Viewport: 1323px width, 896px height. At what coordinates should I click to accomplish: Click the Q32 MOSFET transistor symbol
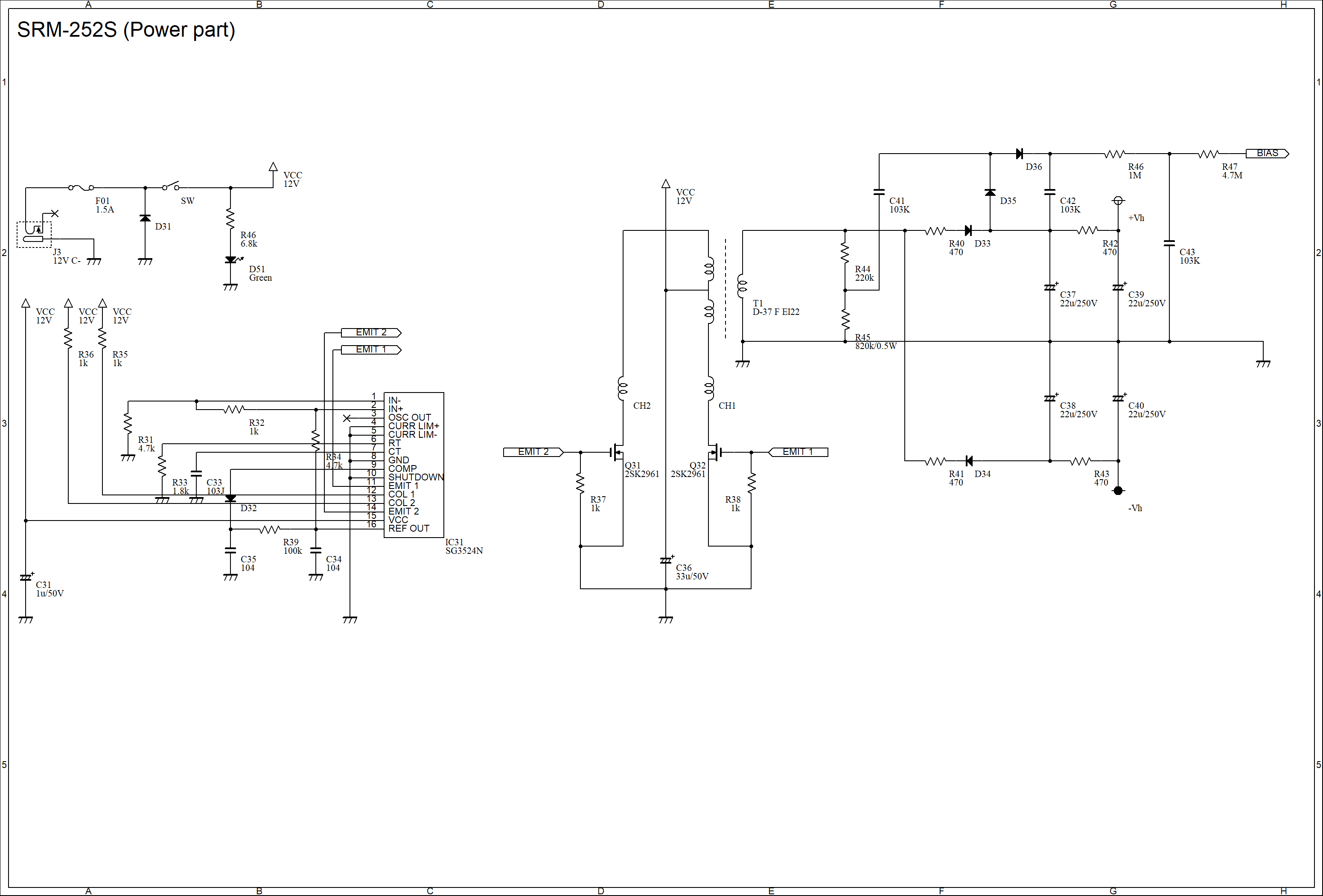[x=714, y=453]
